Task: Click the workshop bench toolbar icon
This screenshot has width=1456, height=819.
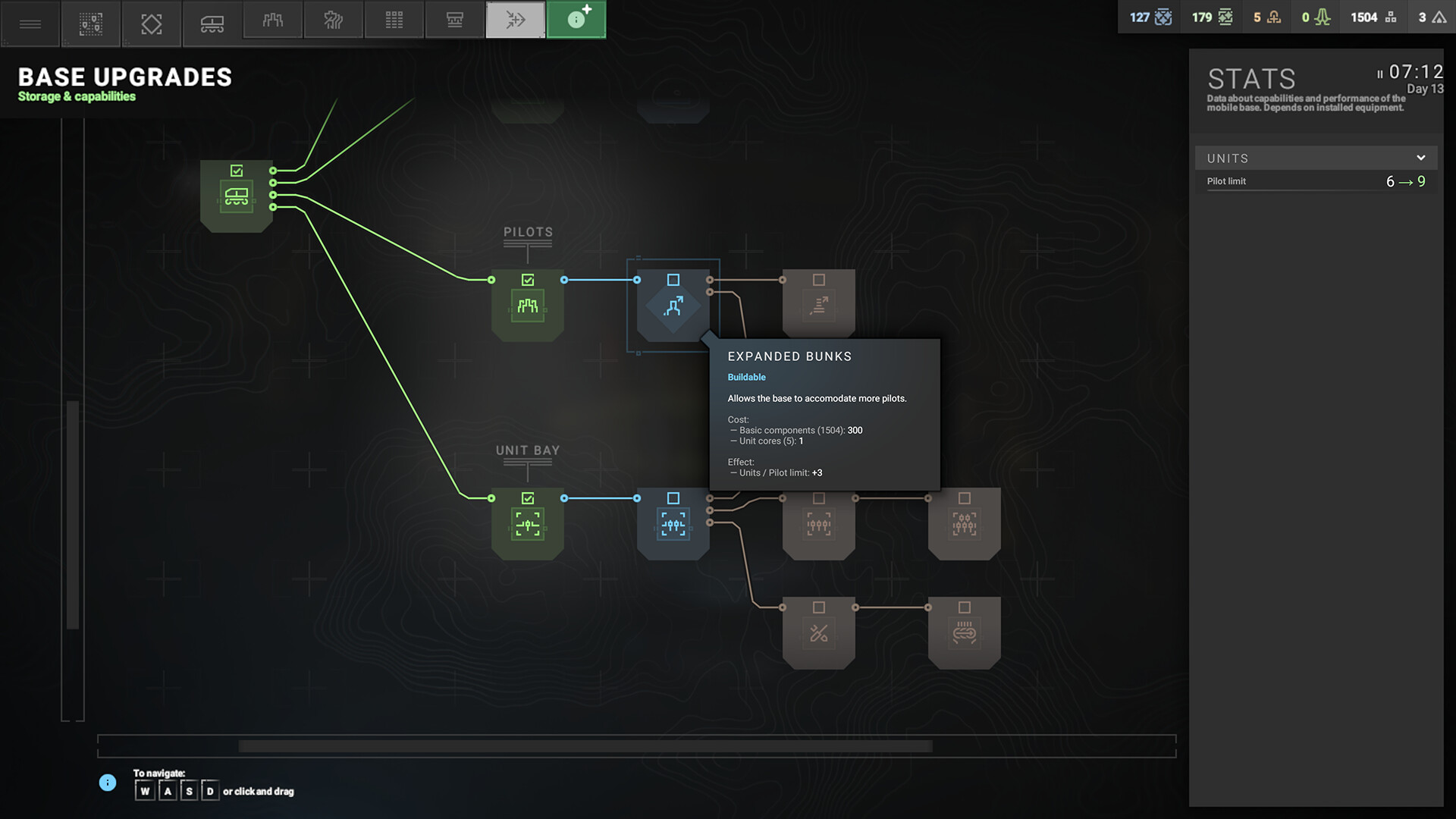Action: coord(455,20)
